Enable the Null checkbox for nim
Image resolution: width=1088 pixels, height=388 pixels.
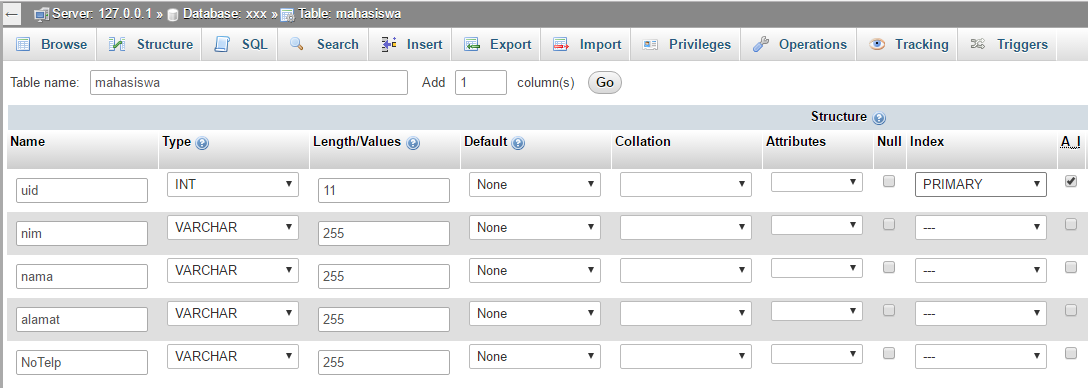888,224
